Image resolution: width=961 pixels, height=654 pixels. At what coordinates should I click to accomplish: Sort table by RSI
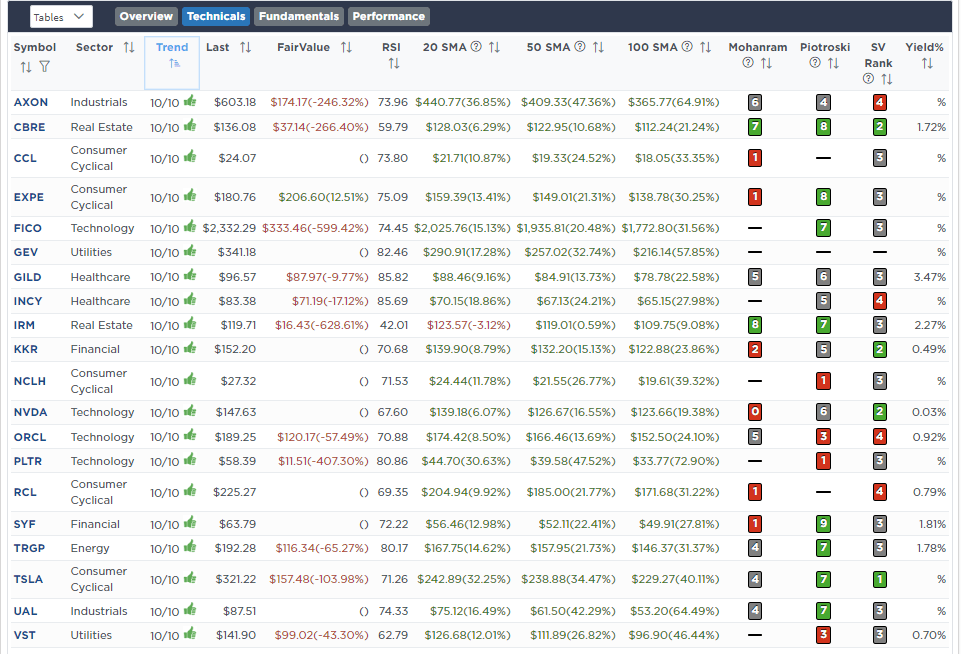tap(393, 63)
